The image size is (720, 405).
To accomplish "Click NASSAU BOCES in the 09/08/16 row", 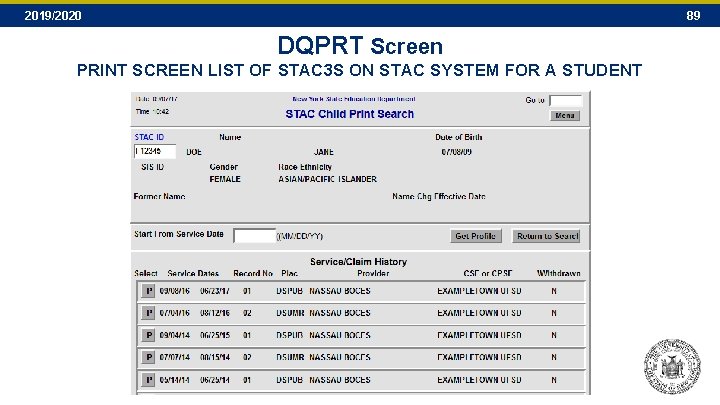I will tap(340, 291).
